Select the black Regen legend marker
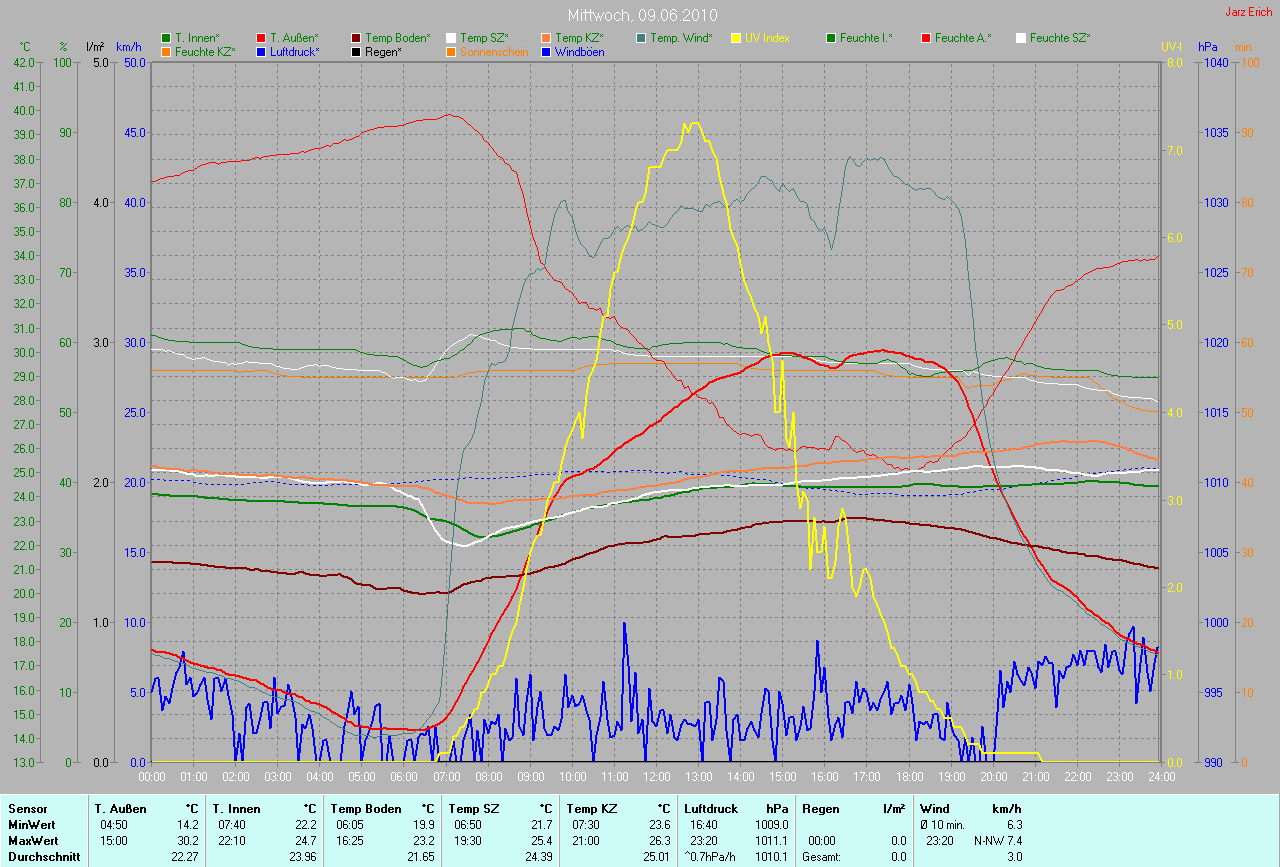Image resolution: width=1280 pixels, height=867 pixels. (357, 51)
